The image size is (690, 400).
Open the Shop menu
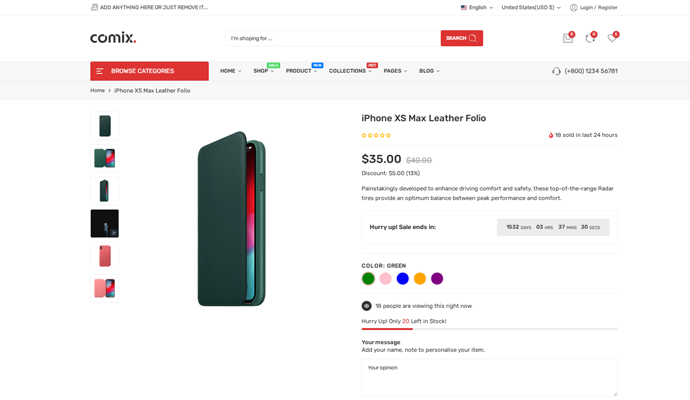pyautogui.click(x=263, y=71)
